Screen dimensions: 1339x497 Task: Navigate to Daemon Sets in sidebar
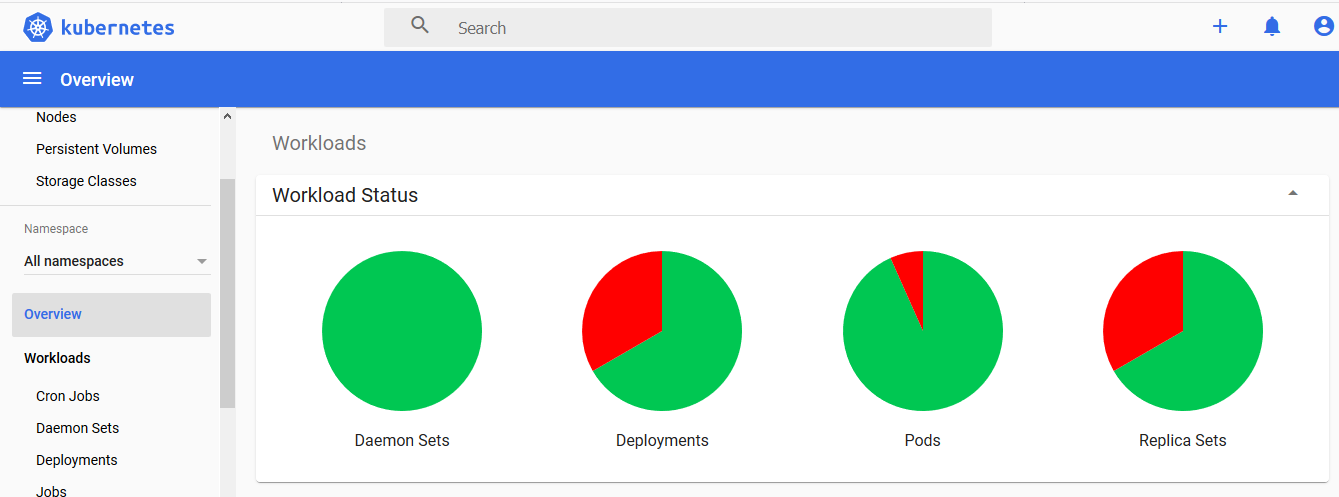(x=77, y=428)
